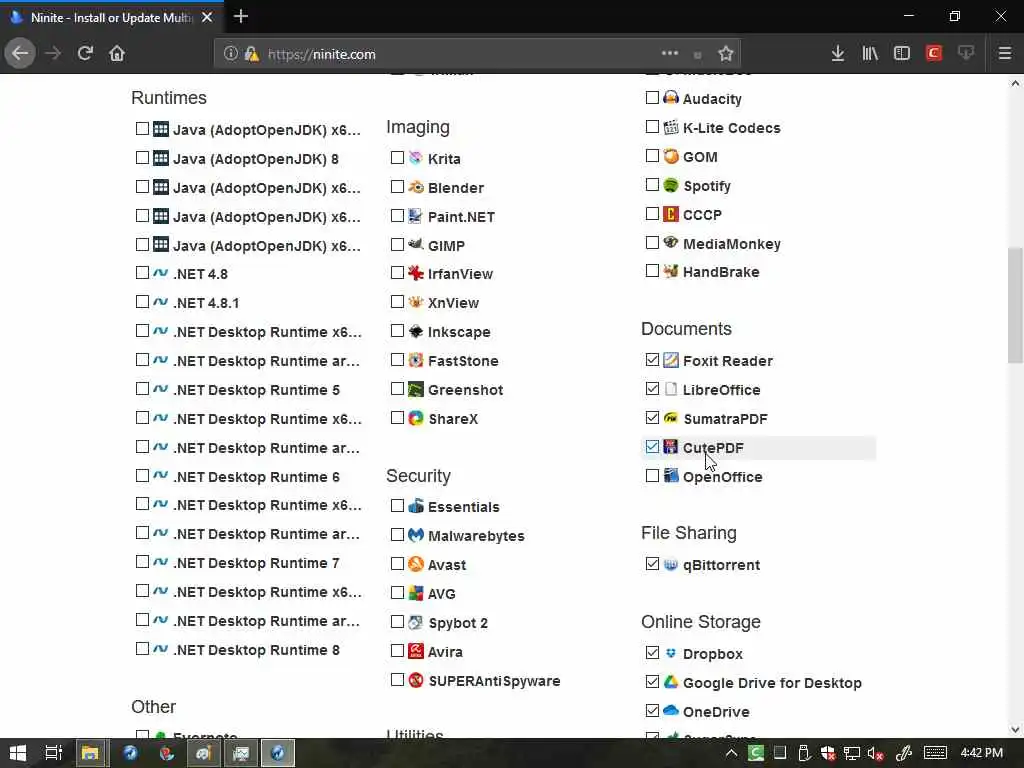Click the Avira red icon
Image resolution: width=1024 pixels, height=768 pixels.
416,651
